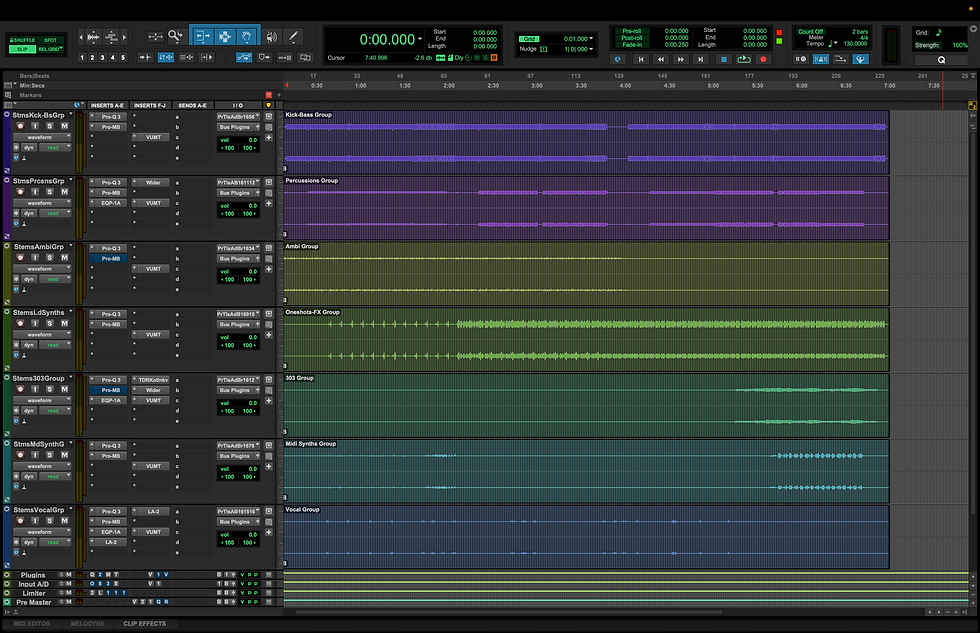Toggle Loop Playback in transport
This screenshot has height=633, width=980.
pyautogui.click(x=742, y=59)
